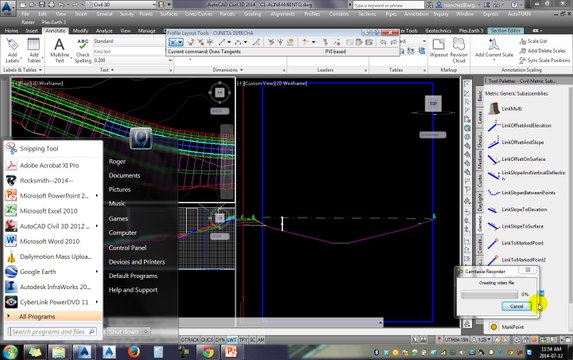Open the Shut down options arrow
573x360 pixels.
point(145,332)
